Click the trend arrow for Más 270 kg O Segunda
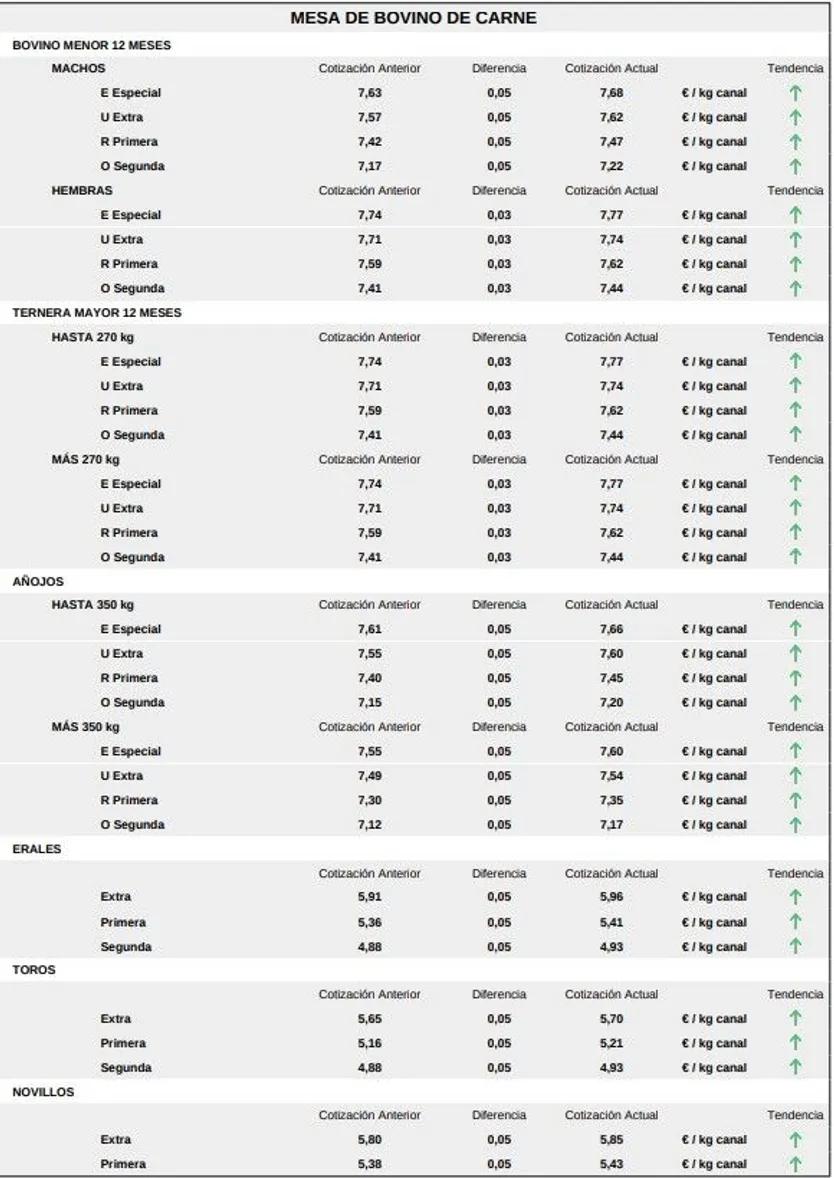 tap(795, 557)
